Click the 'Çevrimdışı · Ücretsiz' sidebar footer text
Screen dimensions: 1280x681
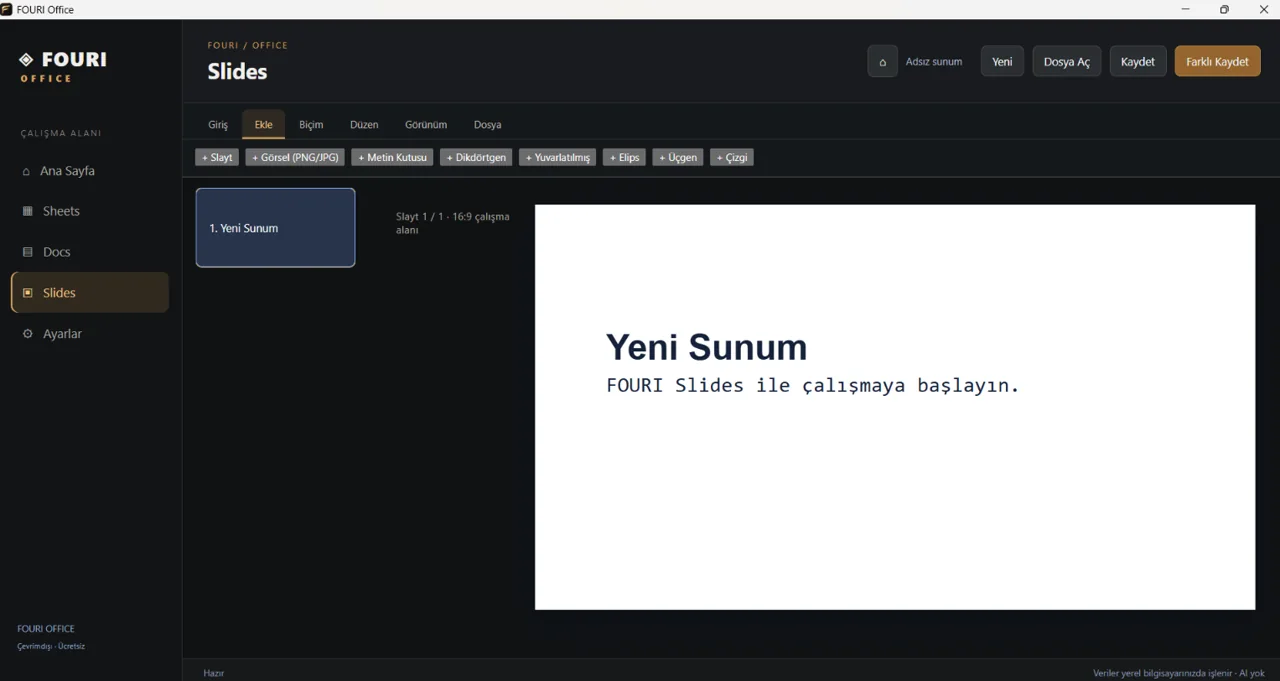pos(51,646)
